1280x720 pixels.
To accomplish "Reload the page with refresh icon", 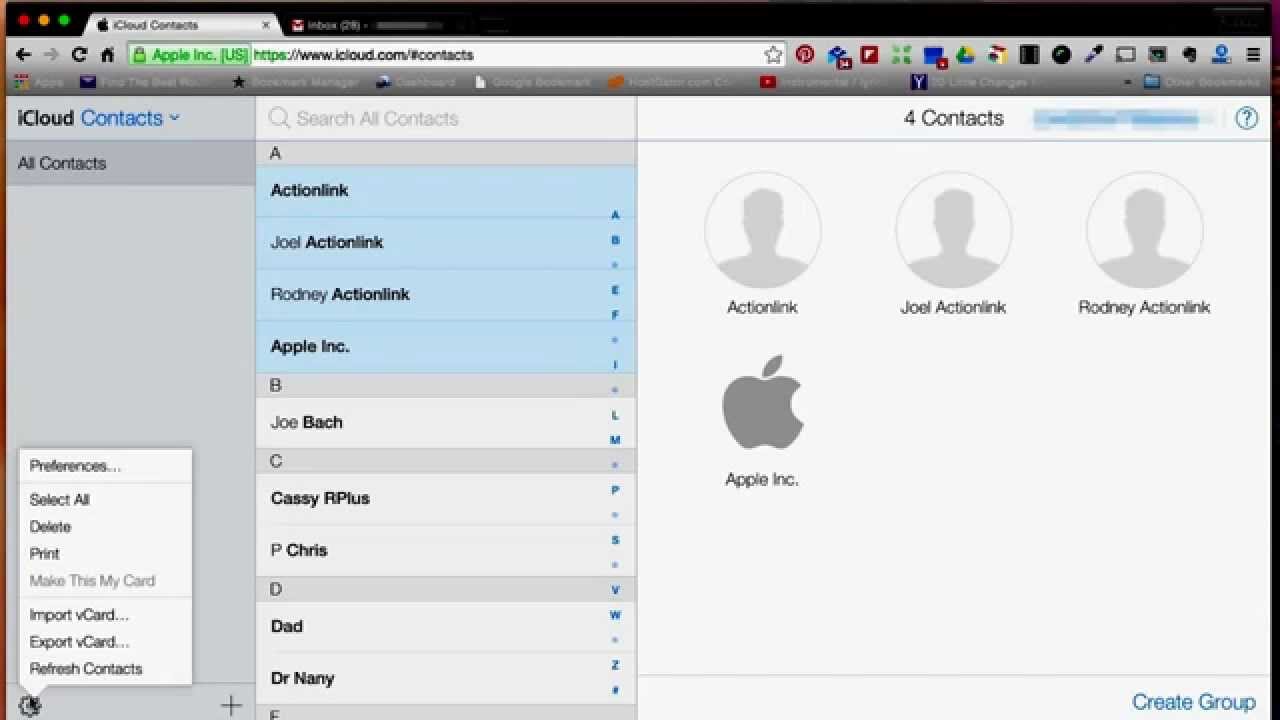I will click(79, 55).
